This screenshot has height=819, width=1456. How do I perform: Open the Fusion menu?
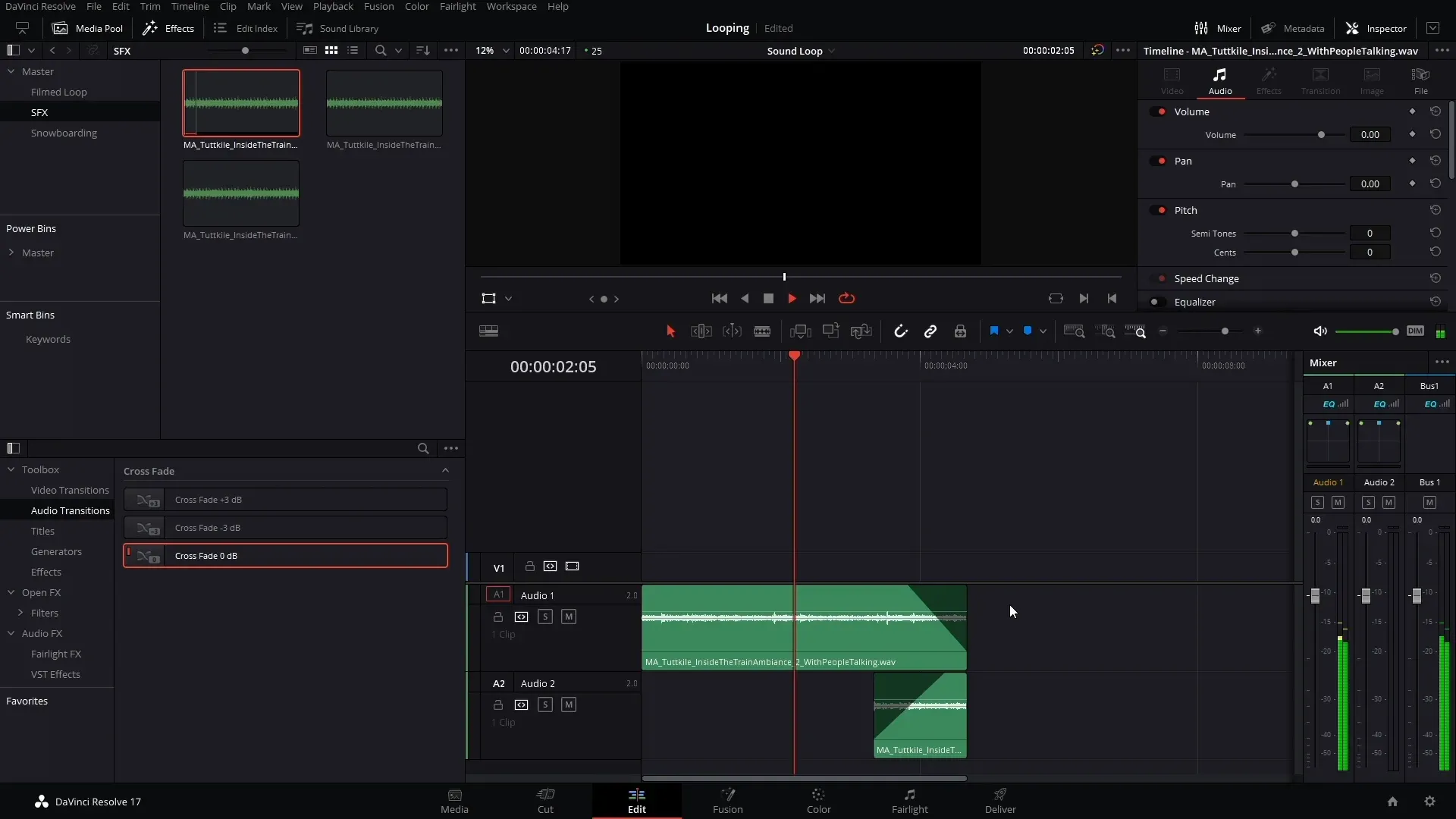pos(378,6)
